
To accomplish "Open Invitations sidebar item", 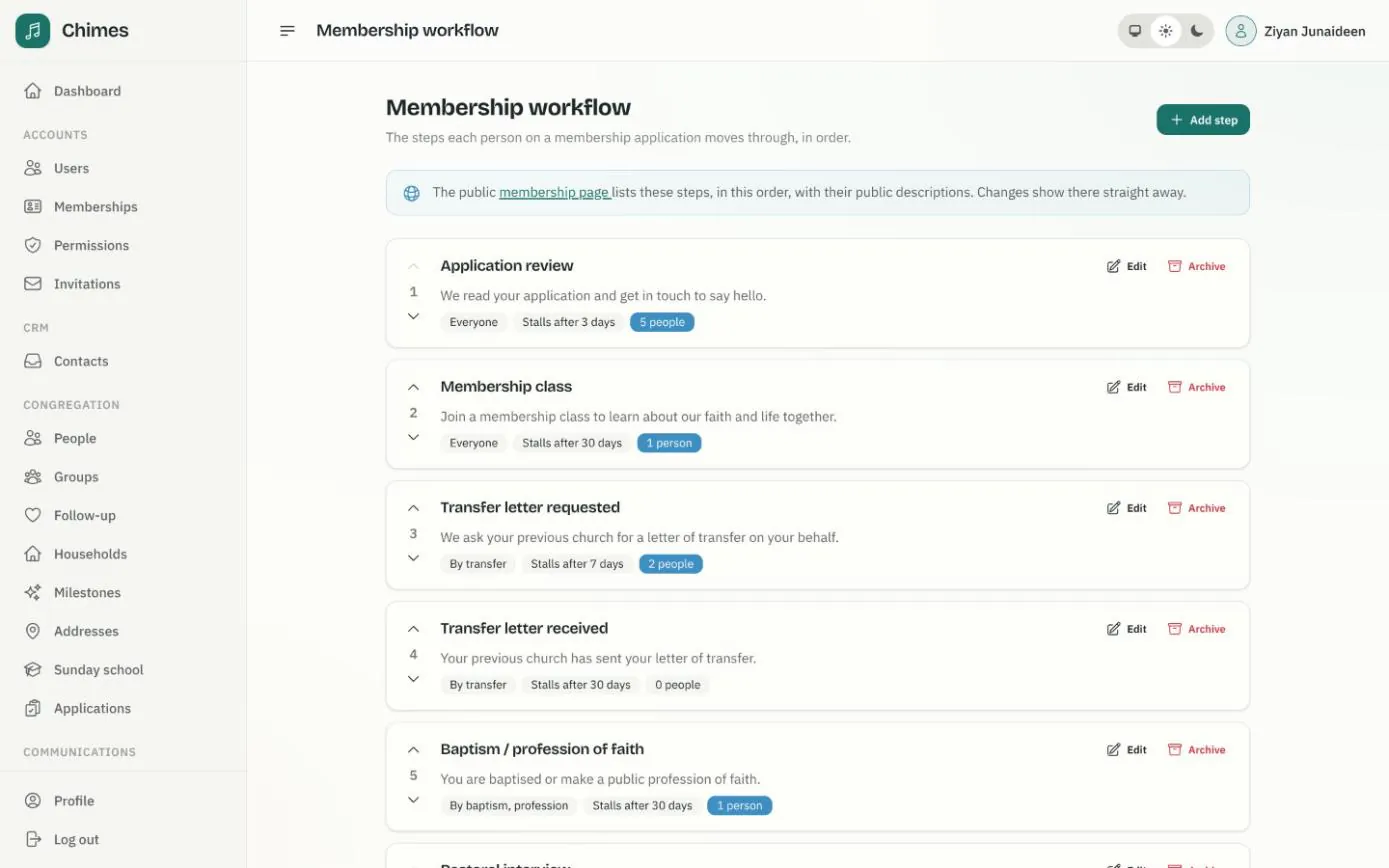I will click(x=123, y=284).
